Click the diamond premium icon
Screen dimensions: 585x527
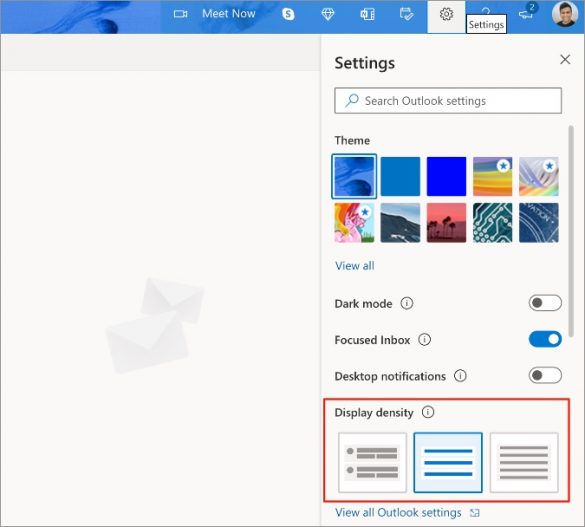pyautogui.click(x=328, y=14)
